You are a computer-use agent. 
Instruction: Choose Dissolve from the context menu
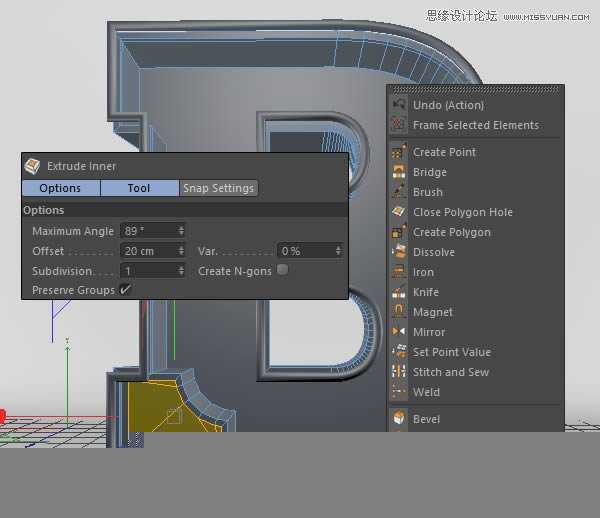434,252
